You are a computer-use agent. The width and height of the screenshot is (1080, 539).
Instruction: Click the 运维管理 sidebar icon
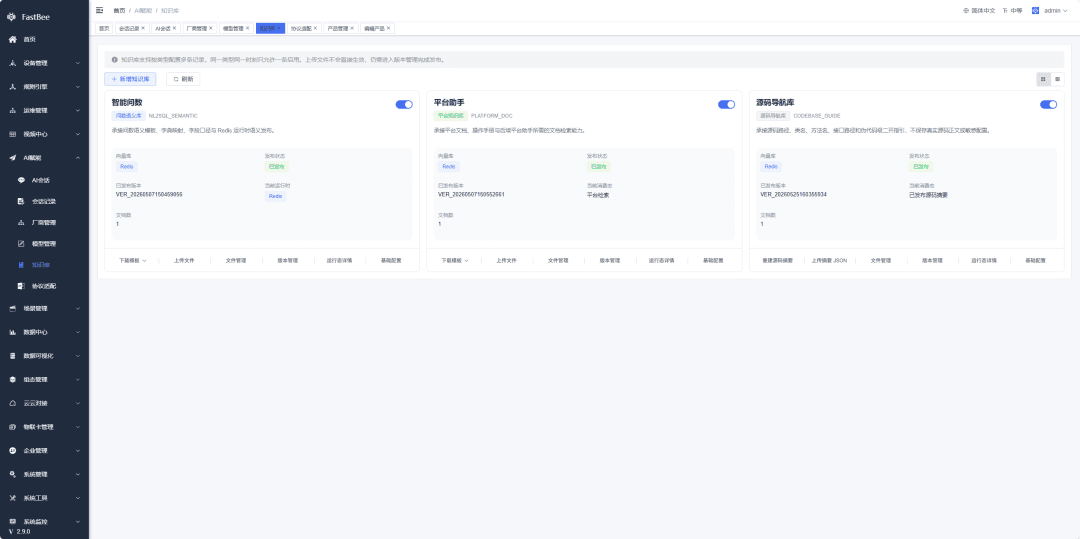tap(12, 110)
